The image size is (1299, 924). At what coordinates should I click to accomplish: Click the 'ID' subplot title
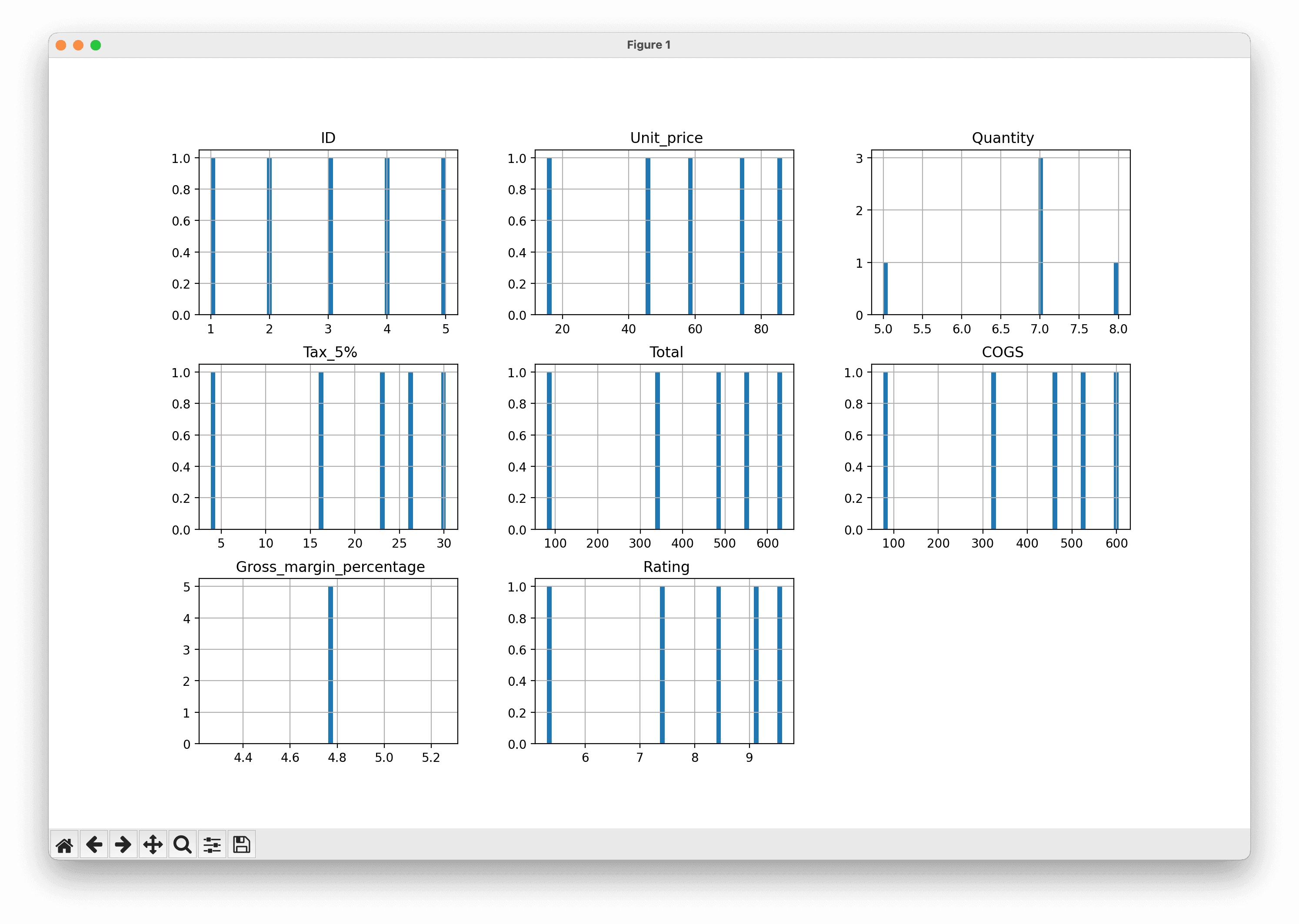pyautogui.click(x=328, y=138)
